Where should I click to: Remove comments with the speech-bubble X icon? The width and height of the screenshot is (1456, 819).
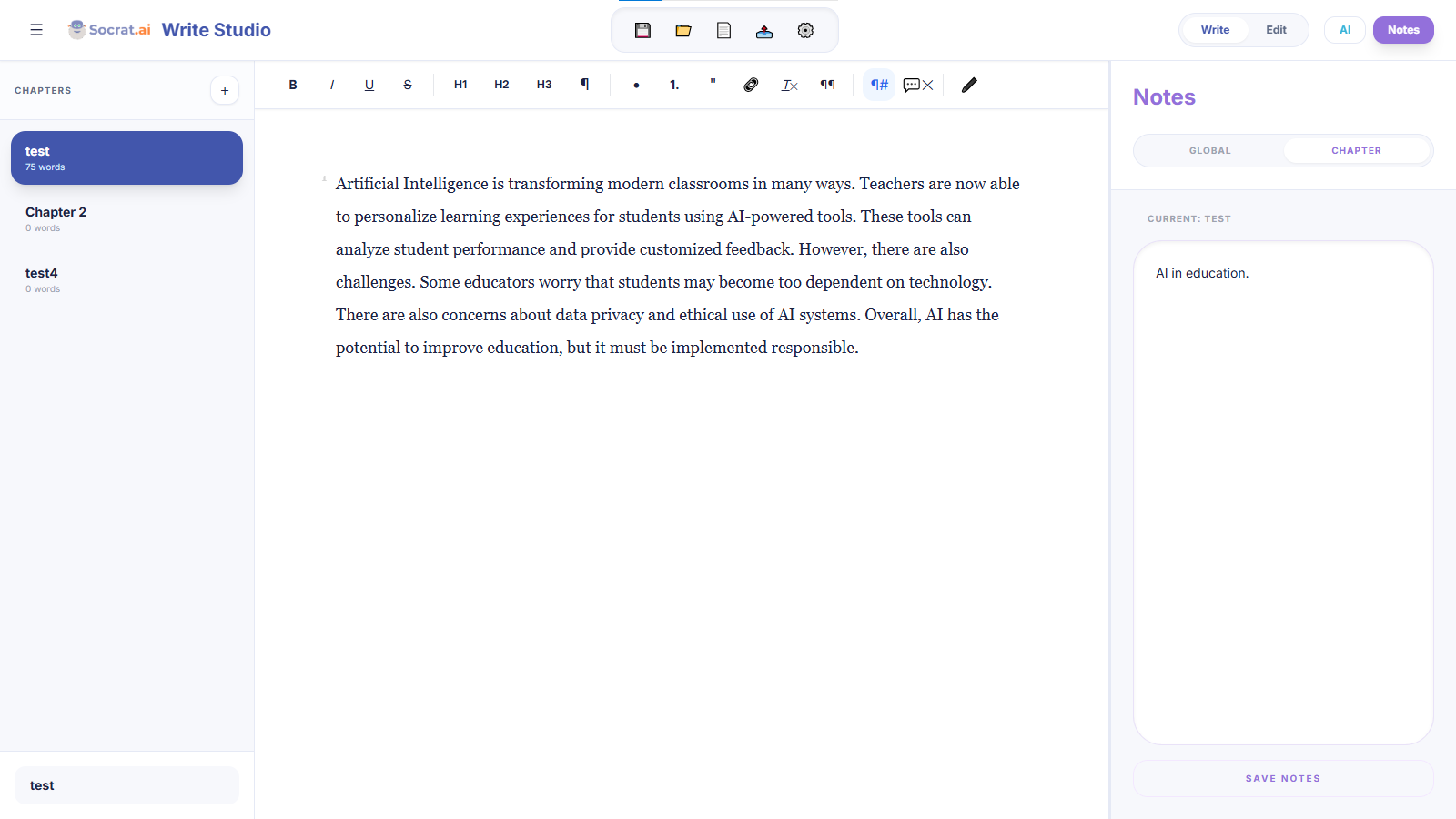pos(917,85)
